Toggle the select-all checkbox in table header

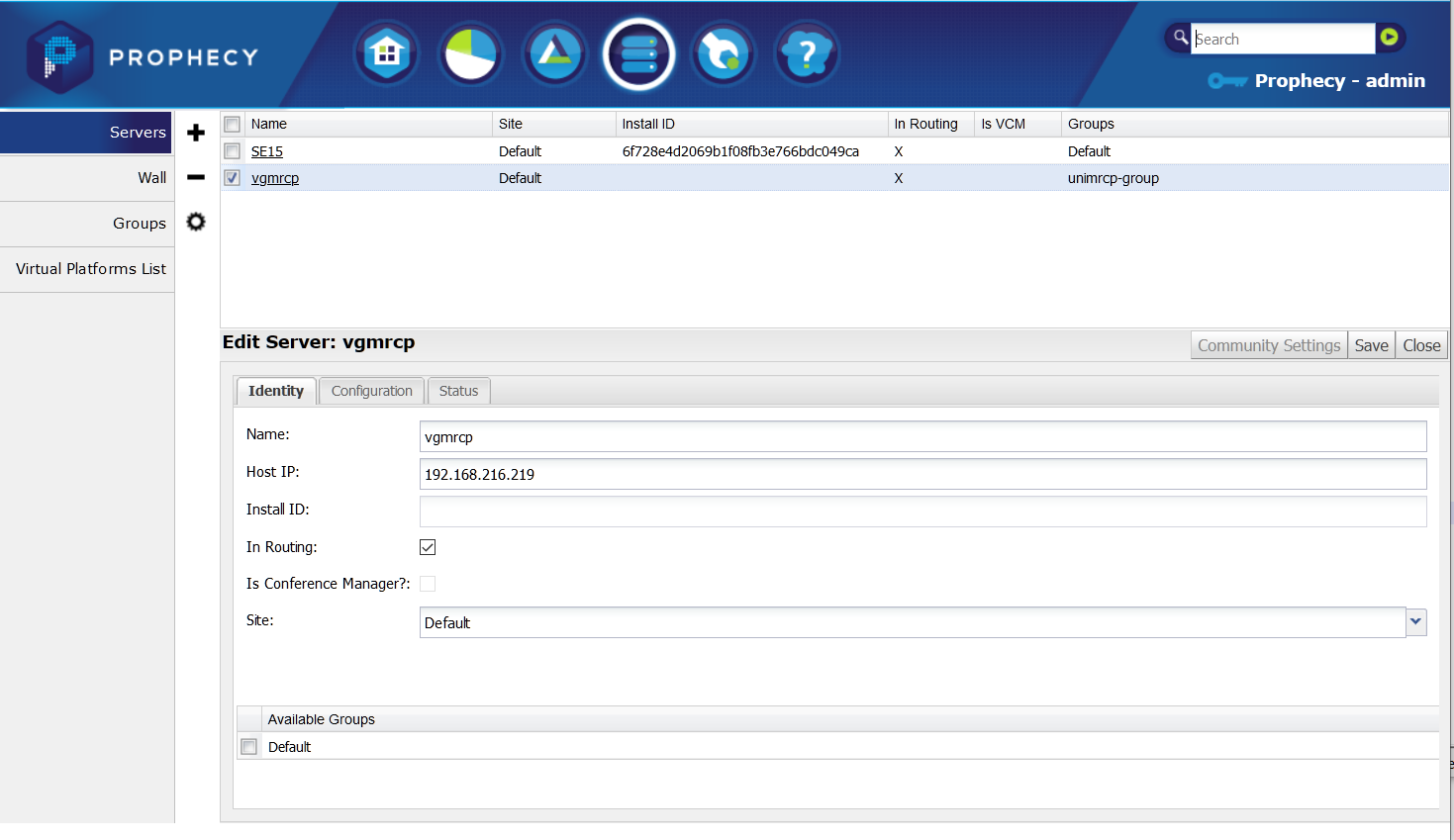point(232,124)
